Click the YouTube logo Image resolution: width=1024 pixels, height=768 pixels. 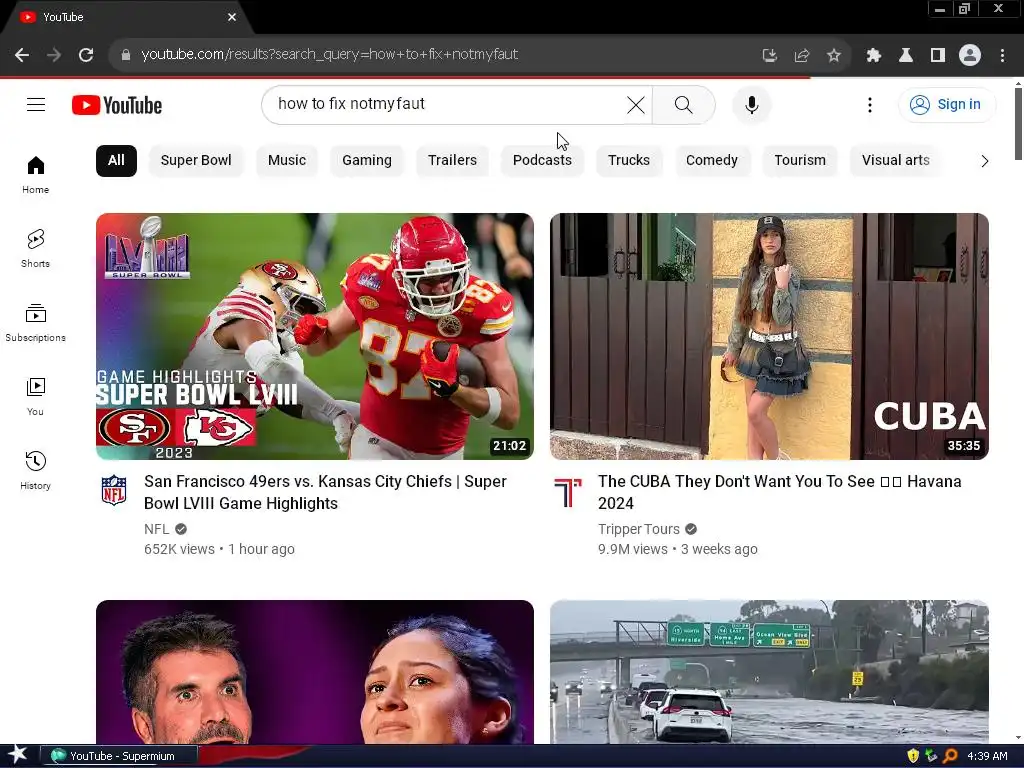117,105
